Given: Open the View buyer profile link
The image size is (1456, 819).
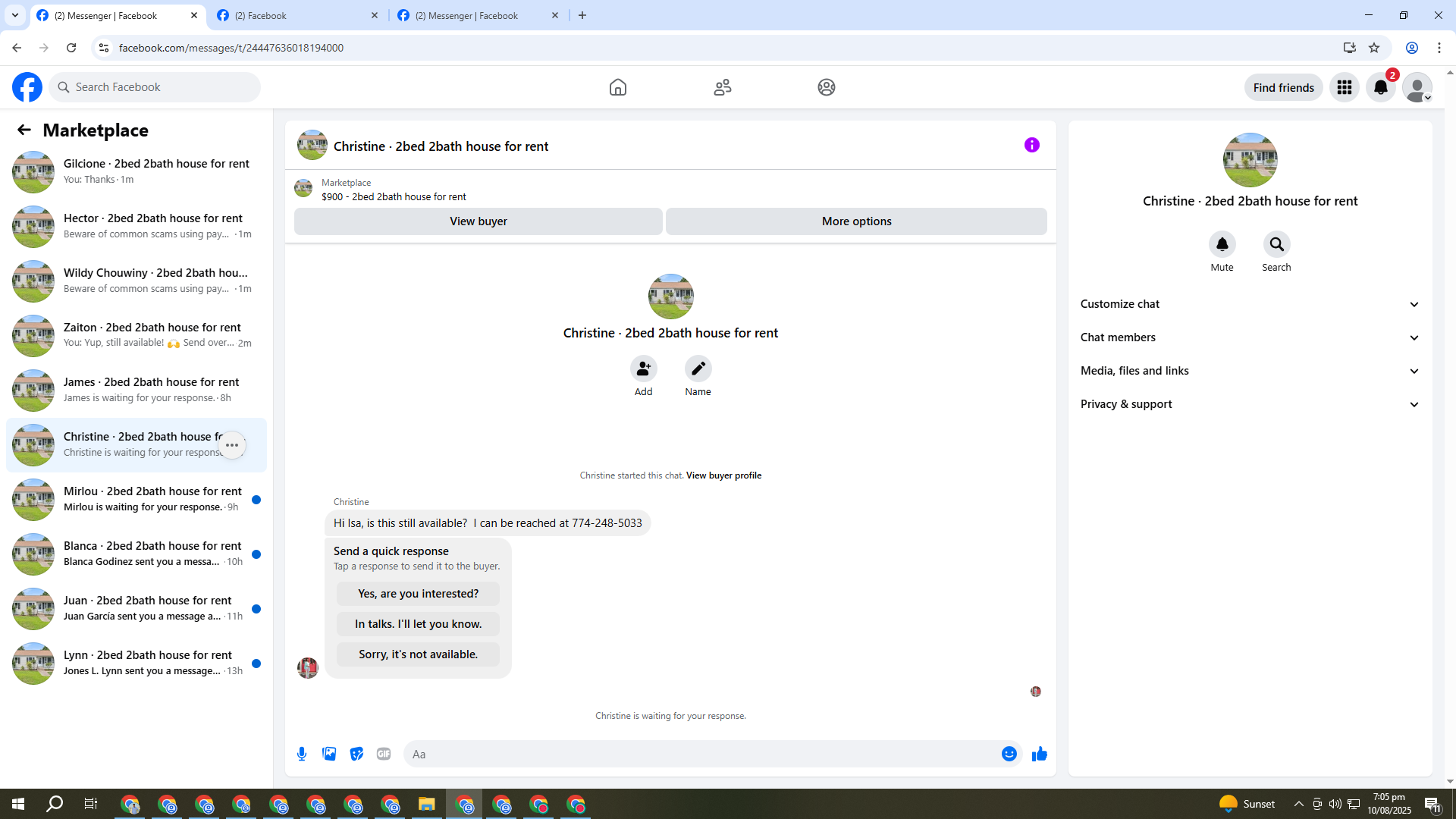Looking at the screenshot, I should pyautogui.click(x=723, y=475).
